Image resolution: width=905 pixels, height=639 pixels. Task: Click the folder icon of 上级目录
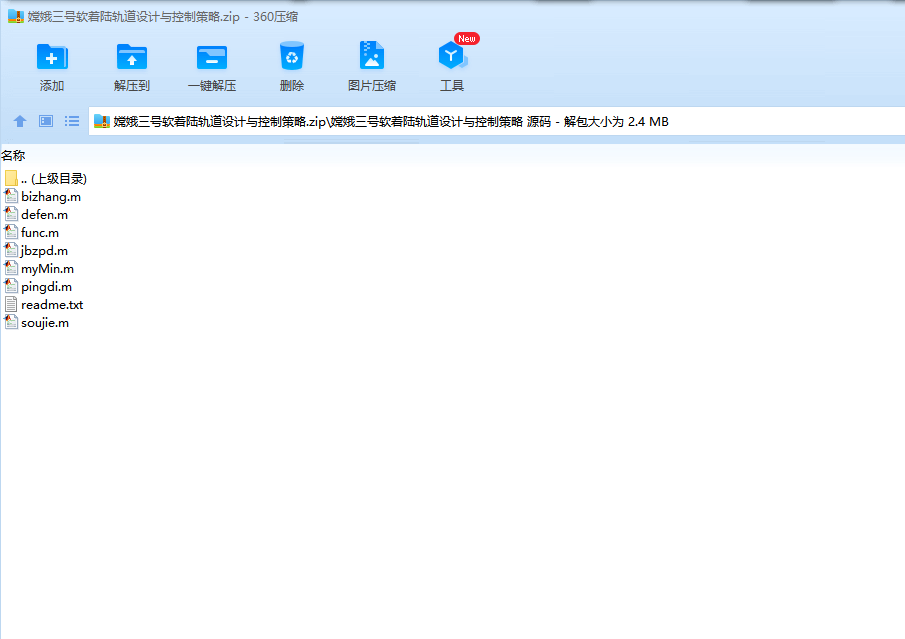(x=11, y=178)
